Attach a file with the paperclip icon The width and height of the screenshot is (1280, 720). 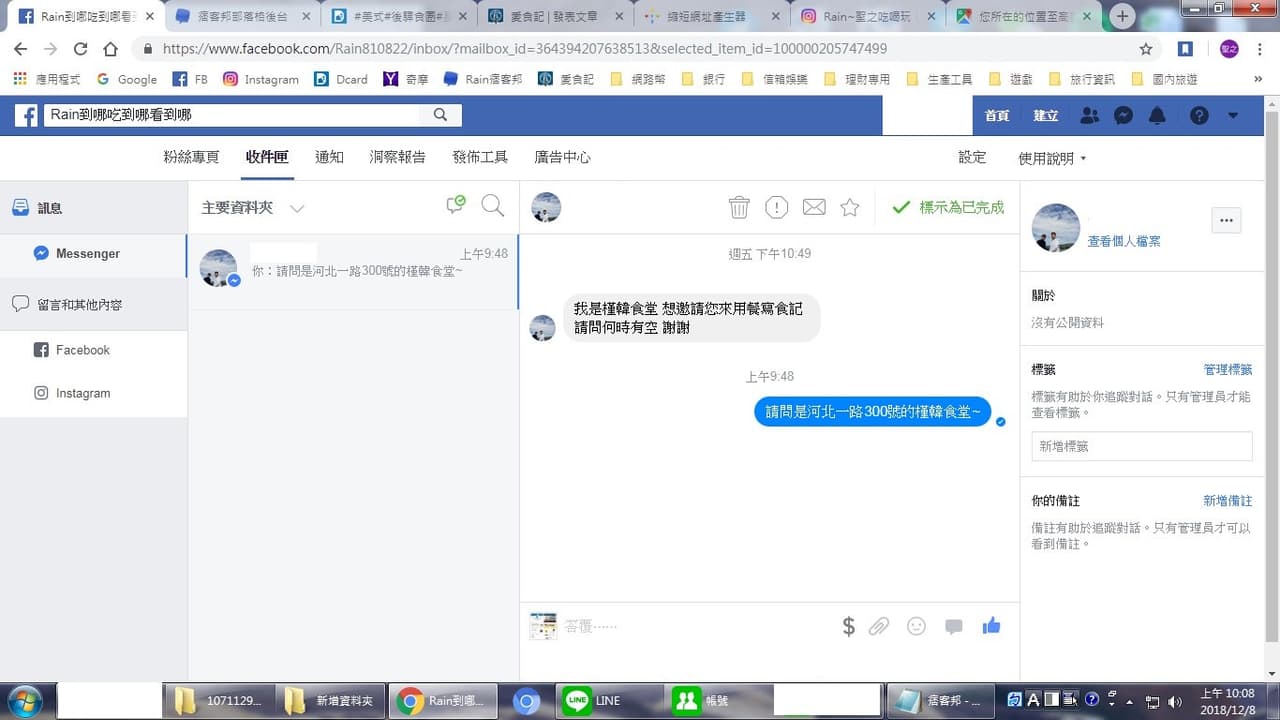(x=878, y=626)
